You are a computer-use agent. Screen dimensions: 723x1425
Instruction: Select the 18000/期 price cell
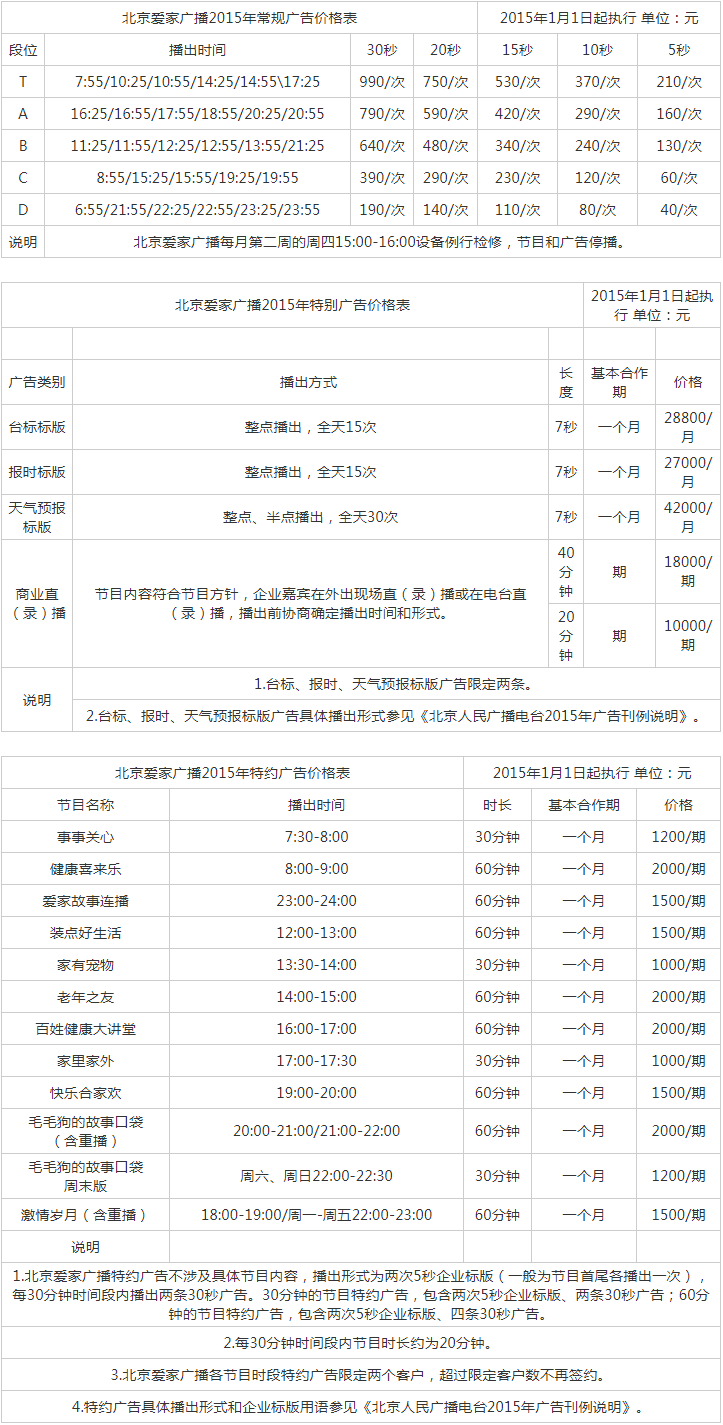(x=688, y=572)
